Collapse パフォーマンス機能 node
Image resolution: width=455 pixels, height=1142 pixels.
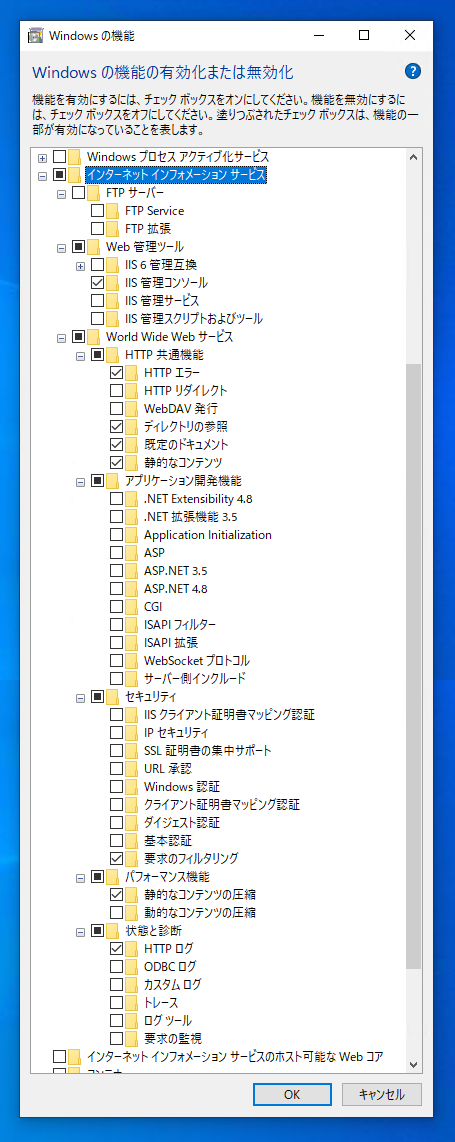click(x=80, y=878)
